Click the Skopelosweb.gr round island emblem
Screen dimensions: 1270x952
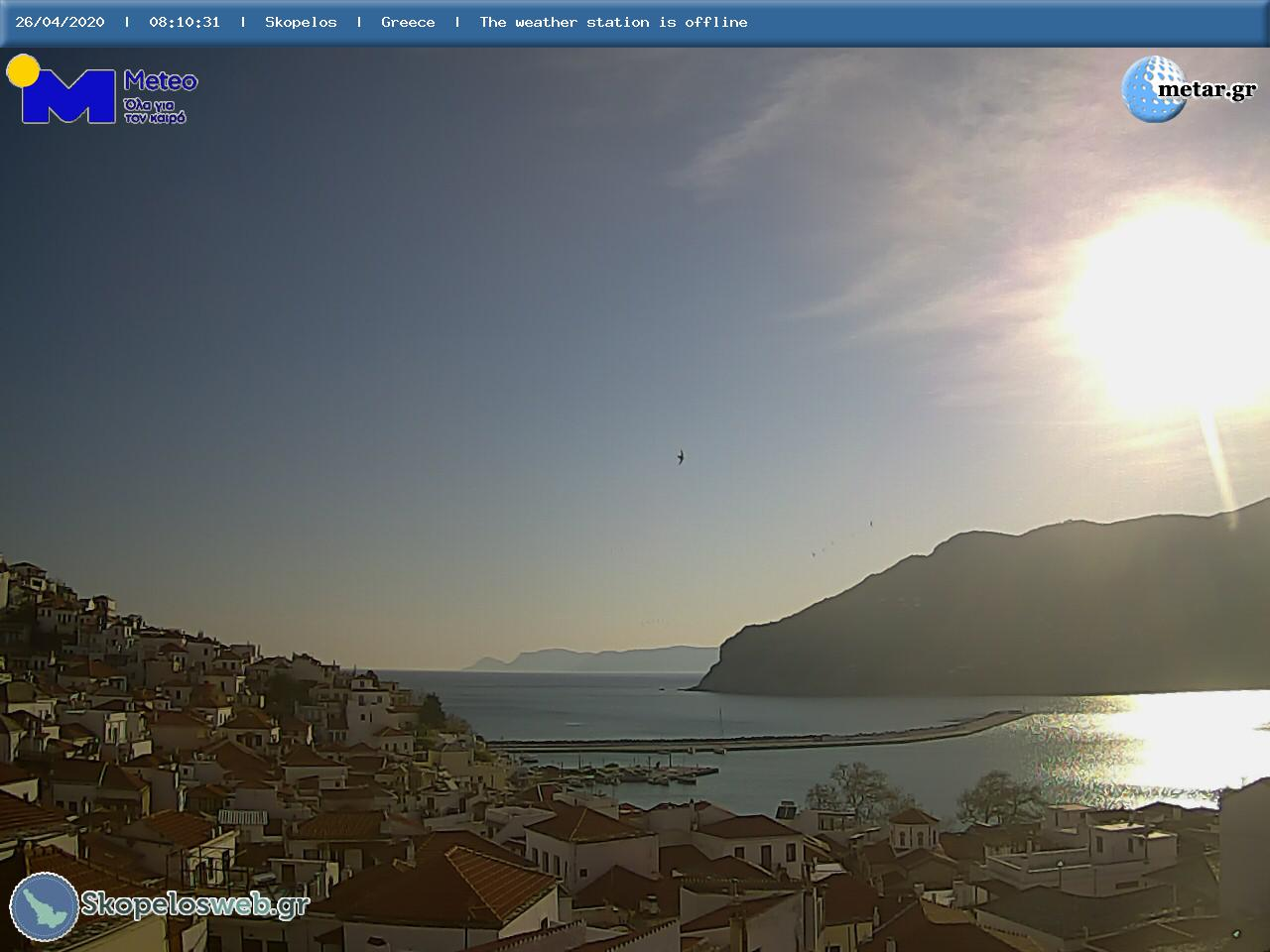point(45,906)
